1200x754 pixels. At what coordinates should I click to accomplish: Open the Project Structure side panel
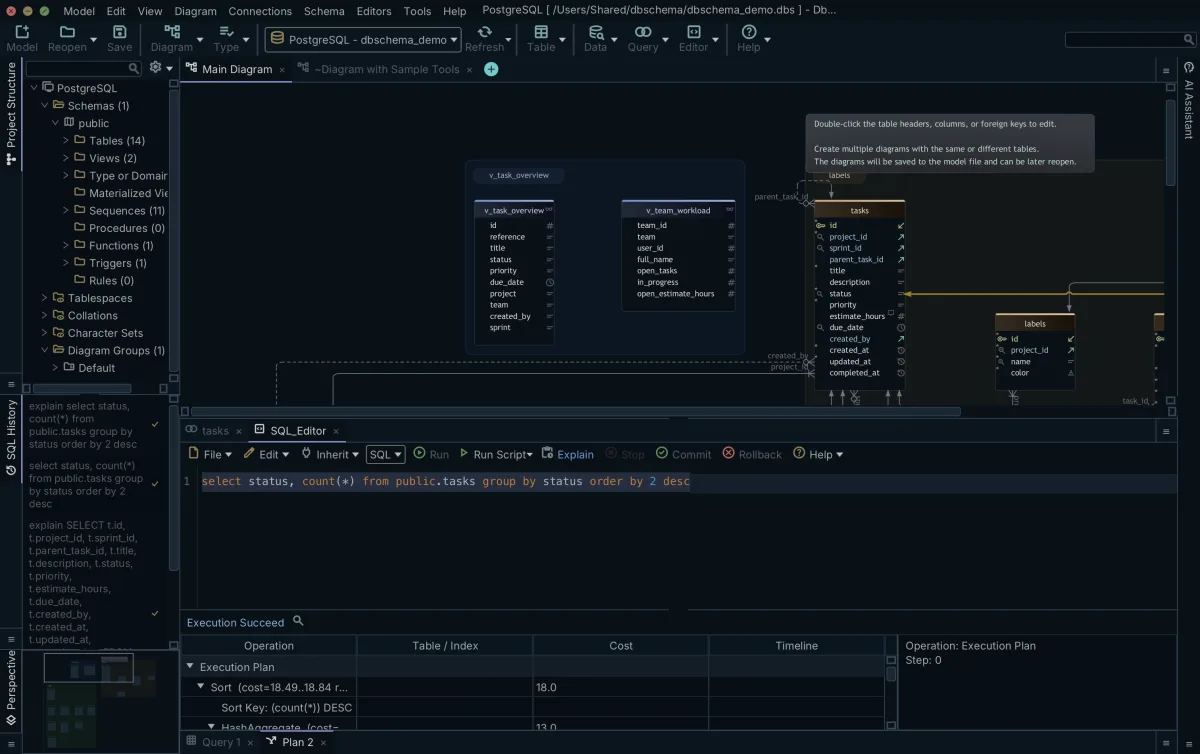pyautogui.click(x=11, y=113)
